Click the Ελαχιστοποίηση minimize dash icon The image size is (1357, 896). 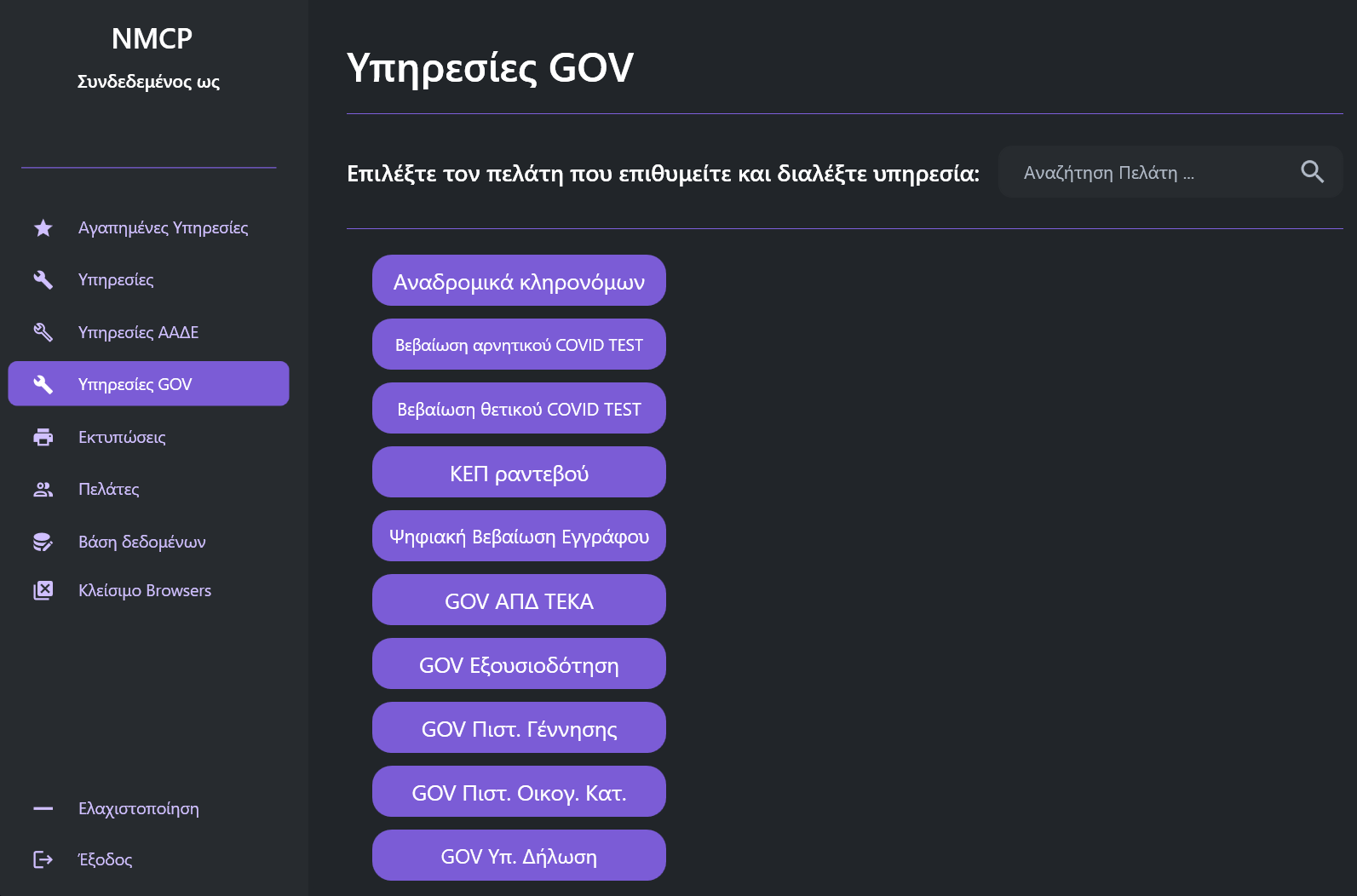(x=43, y=808)
